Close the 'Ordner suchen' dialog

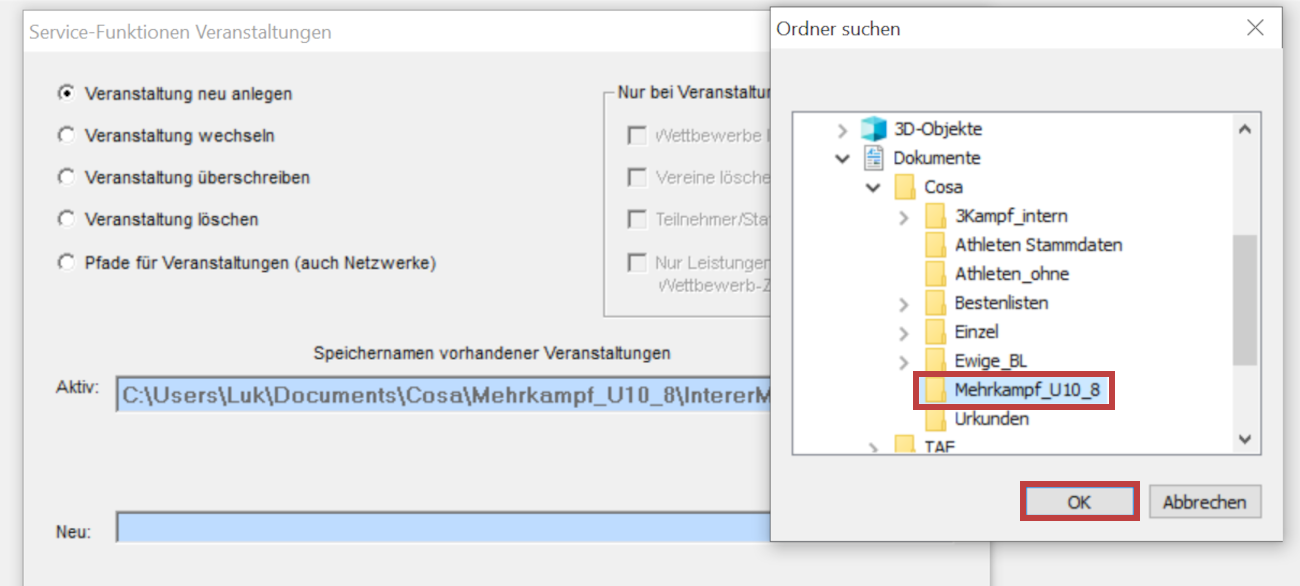click(1255, 28)
